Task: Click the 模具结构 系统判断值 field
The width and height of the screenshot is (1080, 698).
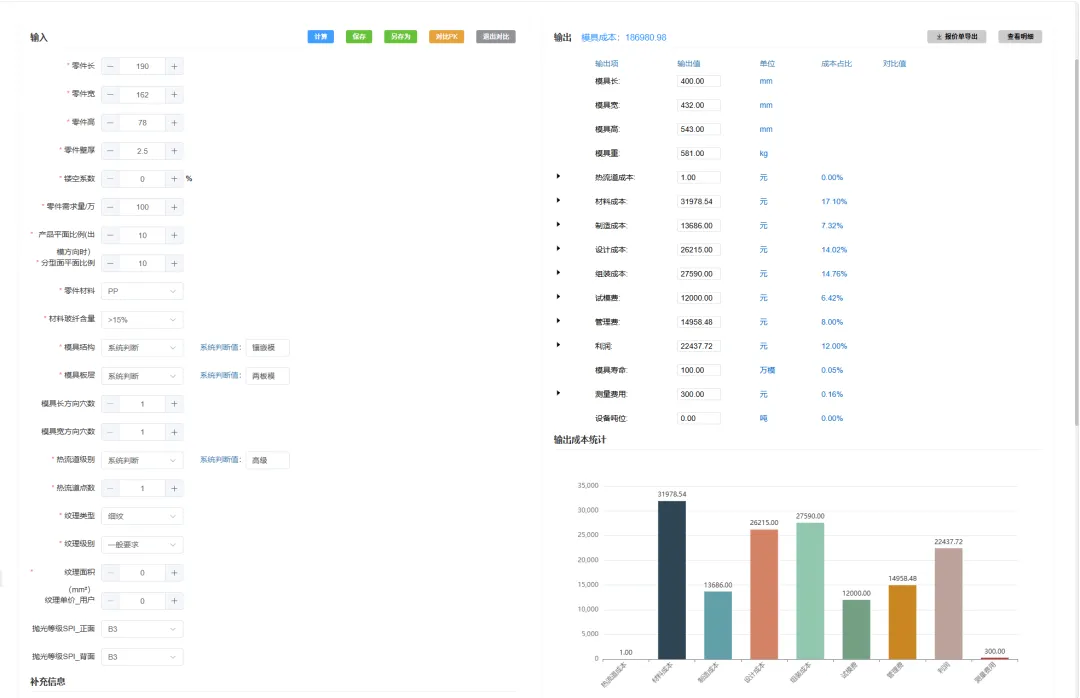Action: tap(267, 348)
